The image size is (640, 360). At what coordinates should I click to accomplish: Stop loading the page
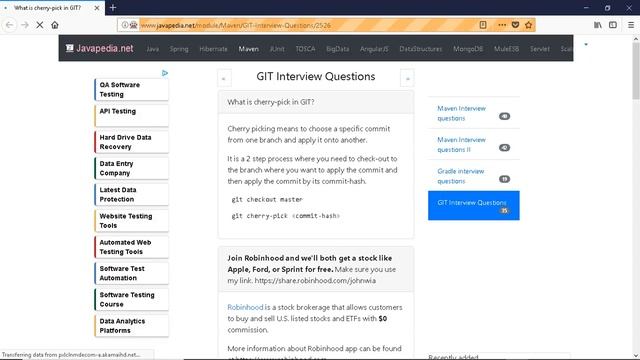click(40, 25)
